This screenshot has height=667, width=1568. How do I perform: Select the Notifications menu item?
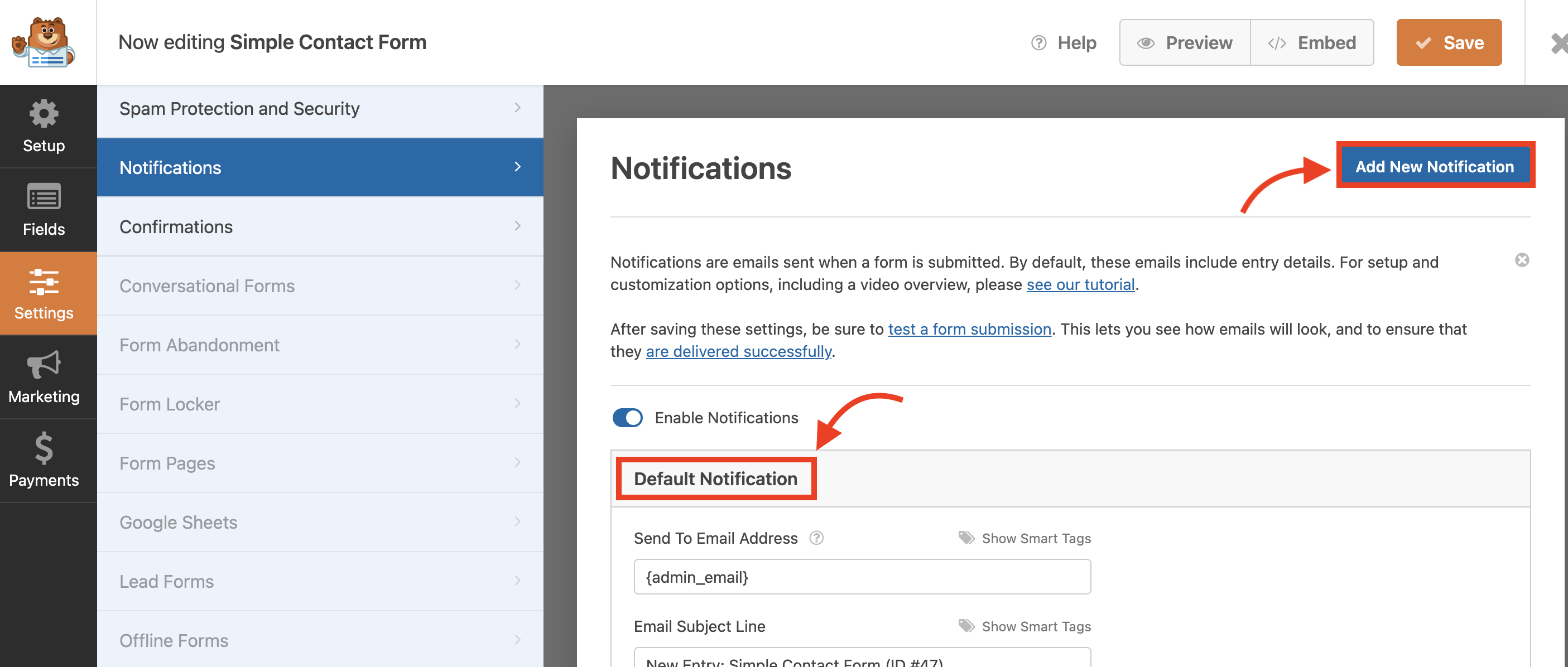[318, 167]
